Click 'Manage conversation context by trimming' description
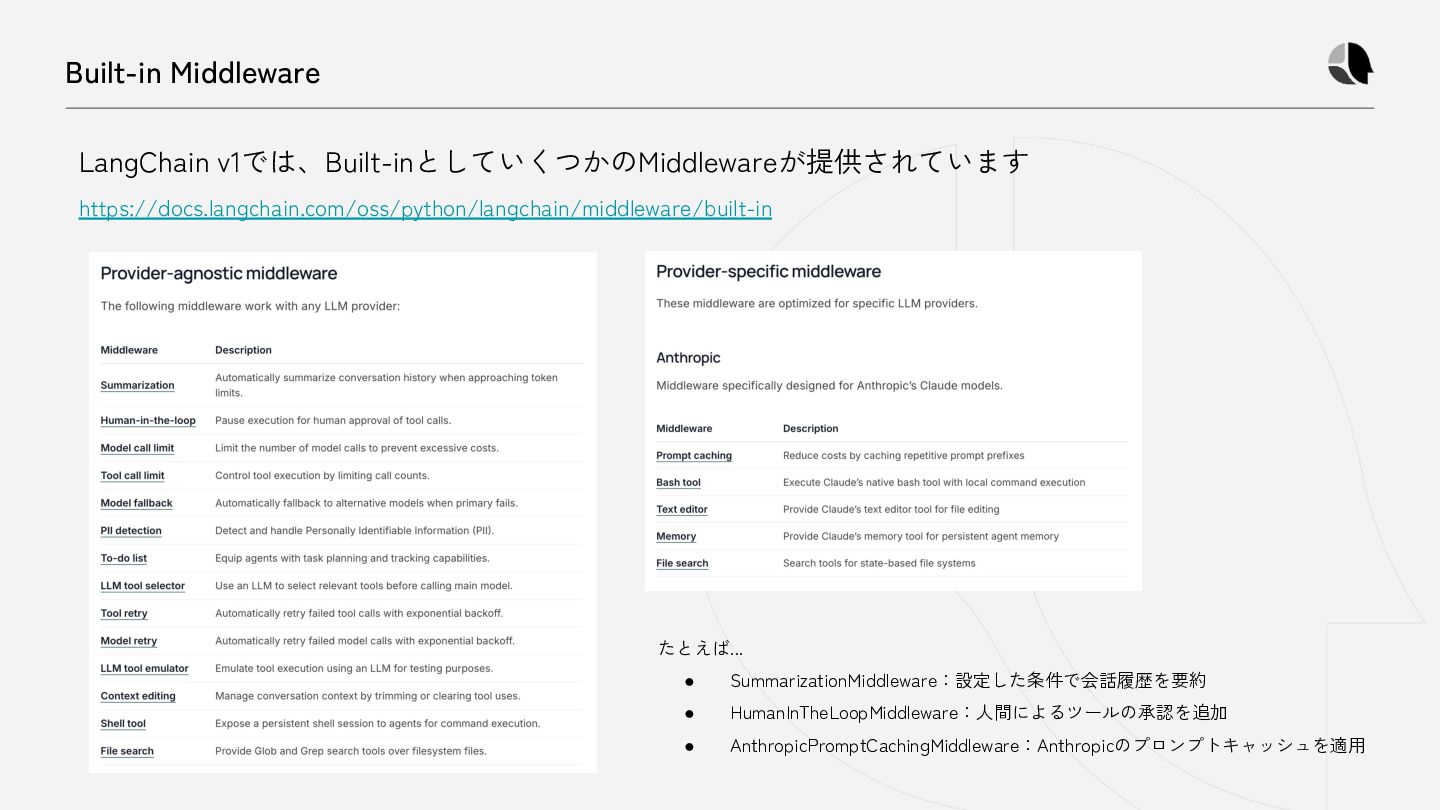This screenshot has height=810, width=1440. (368, 696)
